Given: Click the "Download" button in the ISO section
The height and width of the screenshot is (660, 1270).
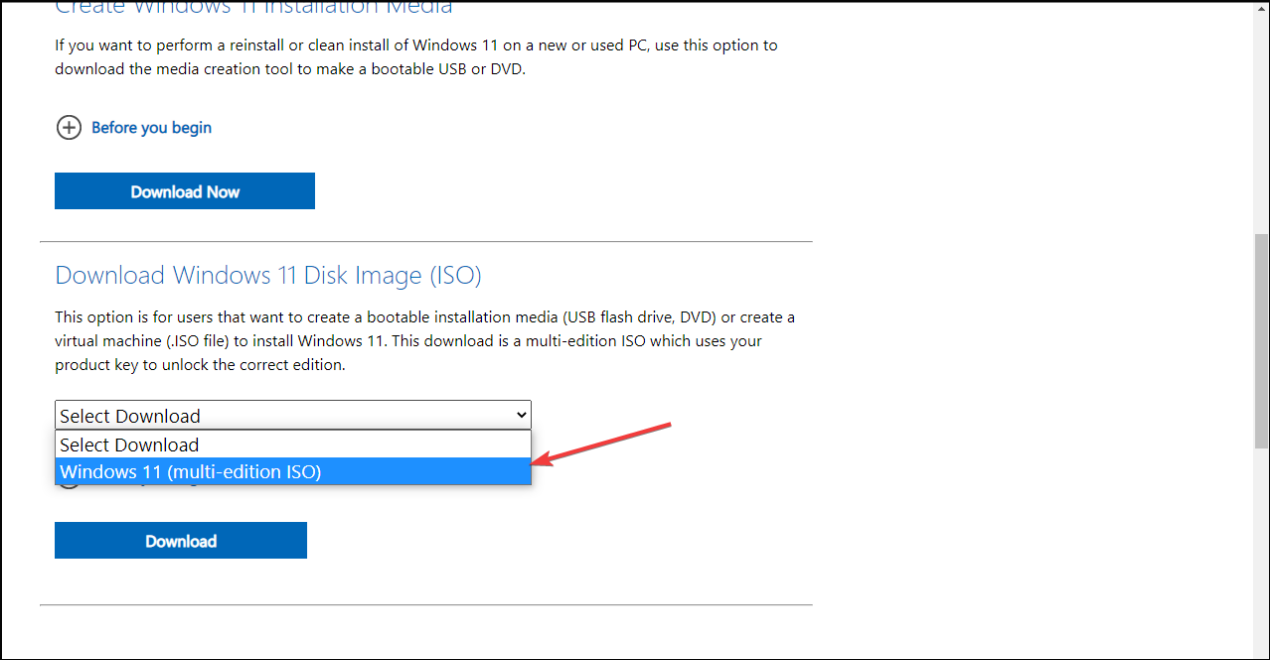Looking at the screenshot, I should [180, 540].
